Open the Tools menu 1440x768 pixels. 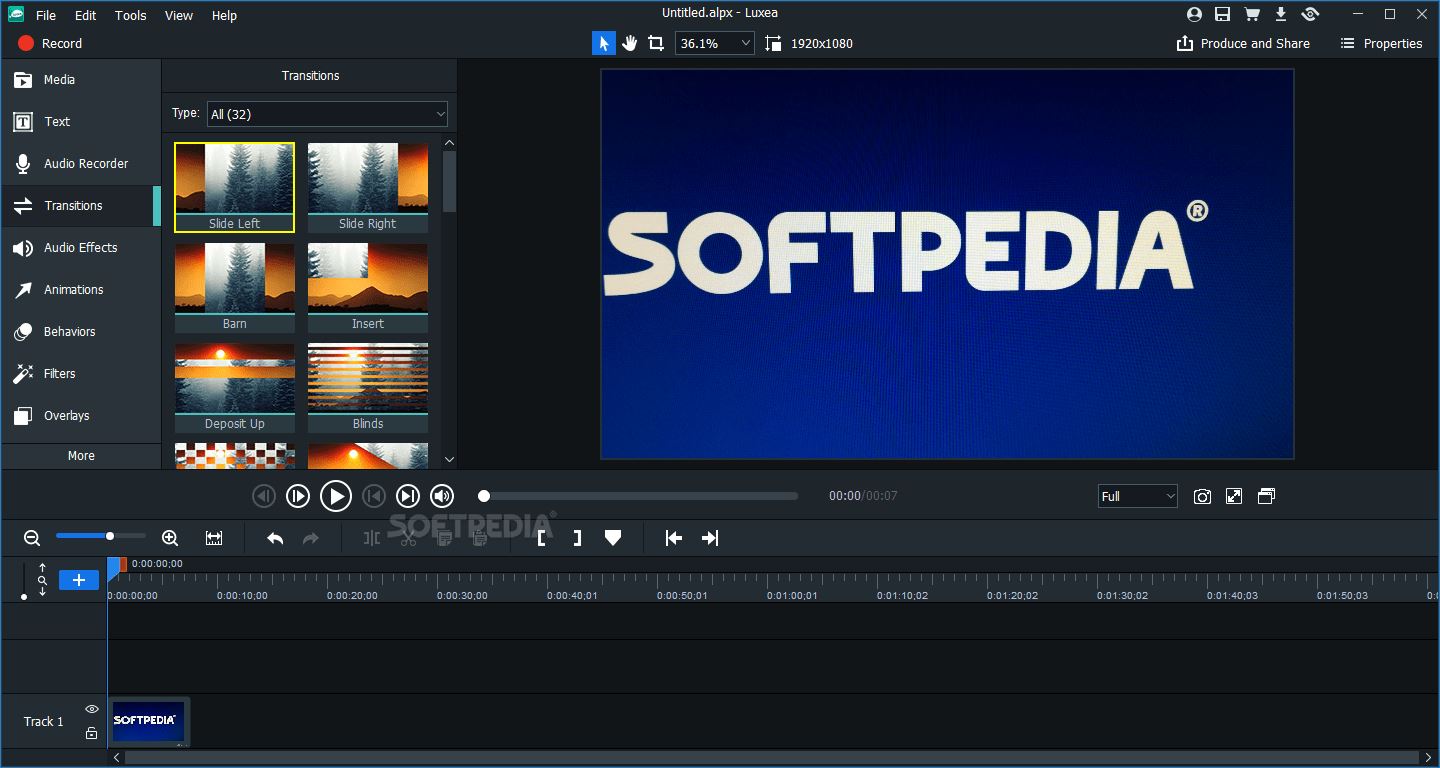(x=130, y=15)
